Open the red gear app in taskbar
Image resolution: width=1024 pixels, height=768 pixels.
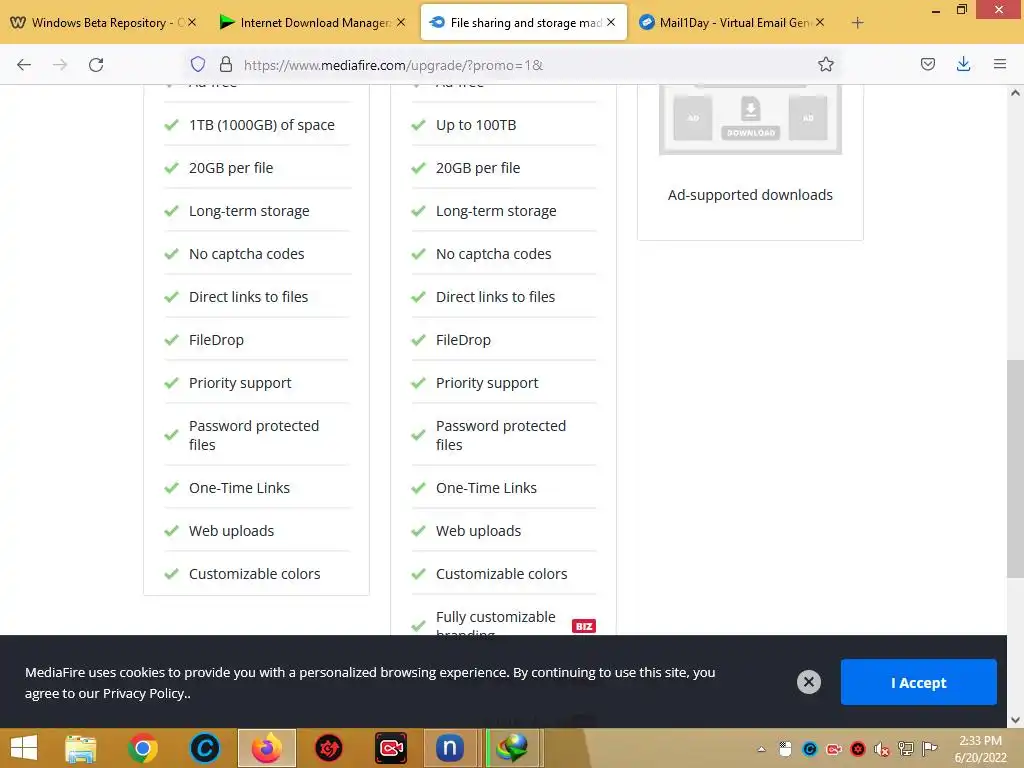(328, 748)
